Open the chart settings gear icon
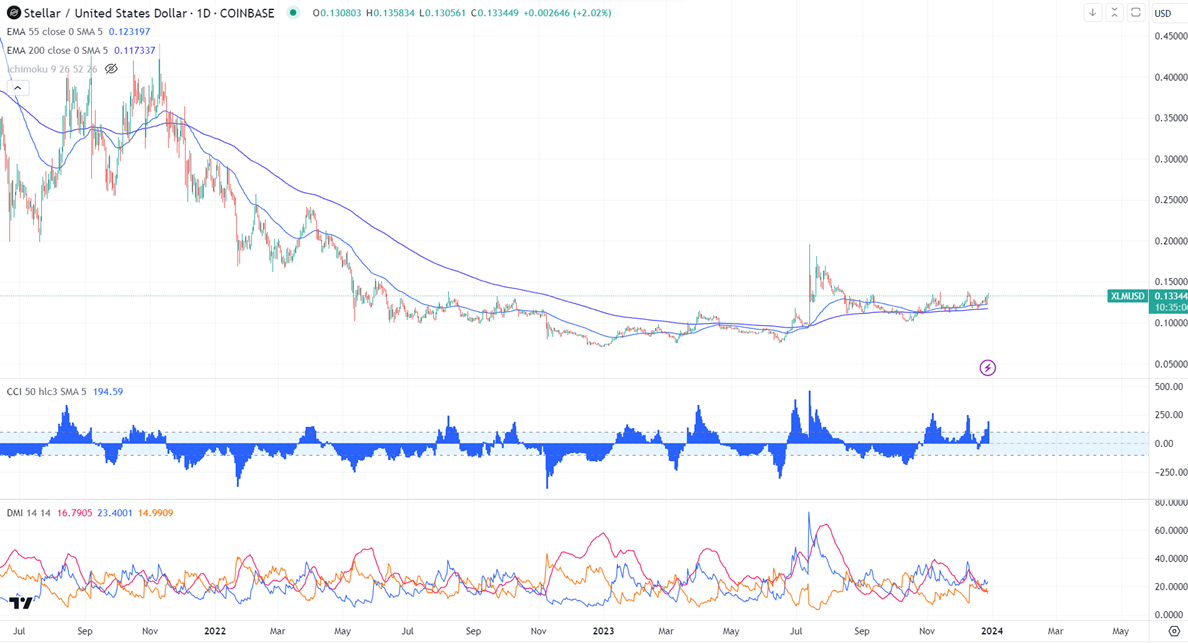Viewport: 1188px width, 643px height. pos(1174,631)
